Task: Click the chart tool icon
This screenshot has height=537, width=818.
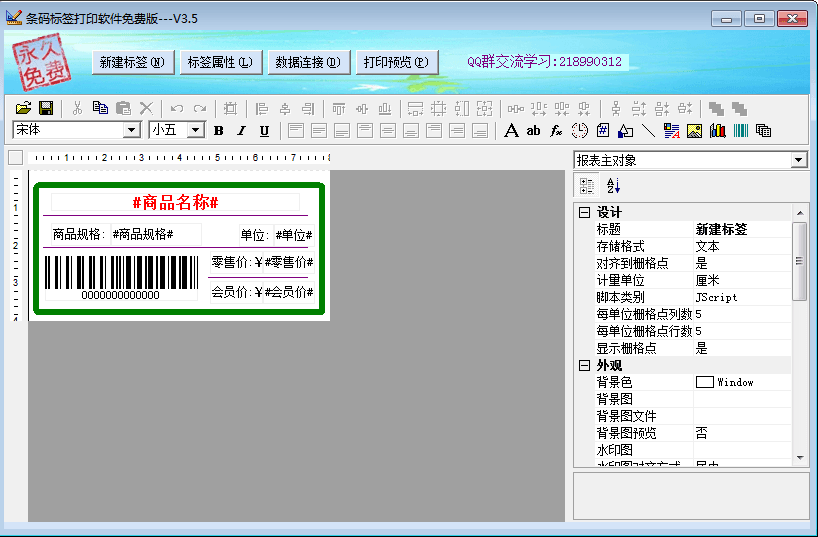Action: 718,131
